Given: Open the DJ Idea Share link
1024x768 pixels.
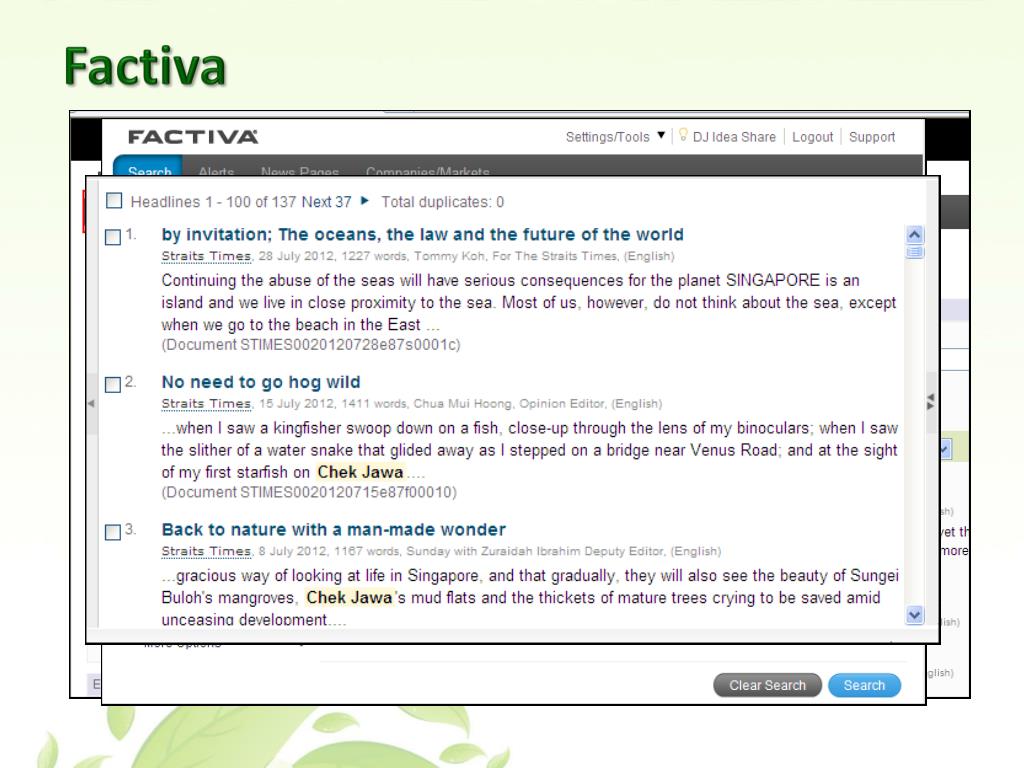Looking at the screenshot, I should tap(734, 137).
